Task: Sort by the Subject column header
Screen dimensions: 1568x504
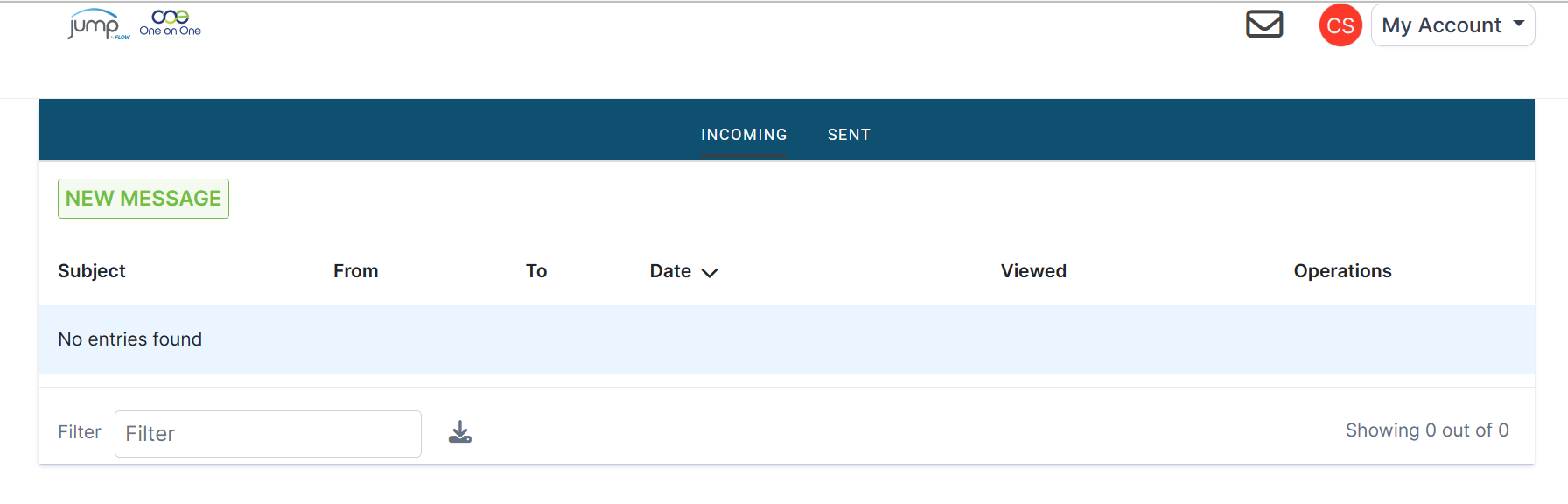Action: coord(92,271)
